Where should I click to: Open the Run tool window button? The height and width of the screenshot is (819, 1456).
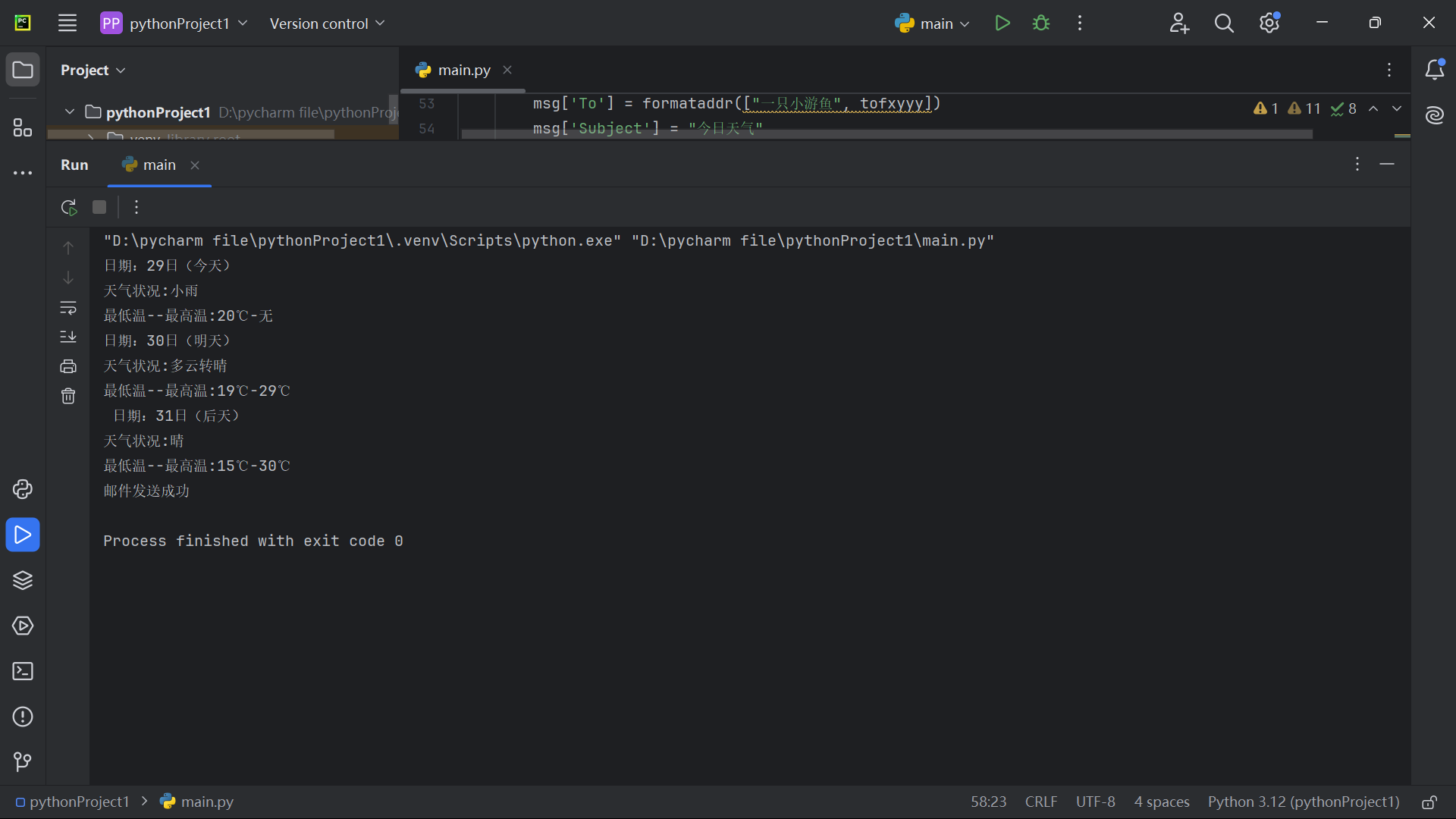pyautogui.click(x=23, y=535)
